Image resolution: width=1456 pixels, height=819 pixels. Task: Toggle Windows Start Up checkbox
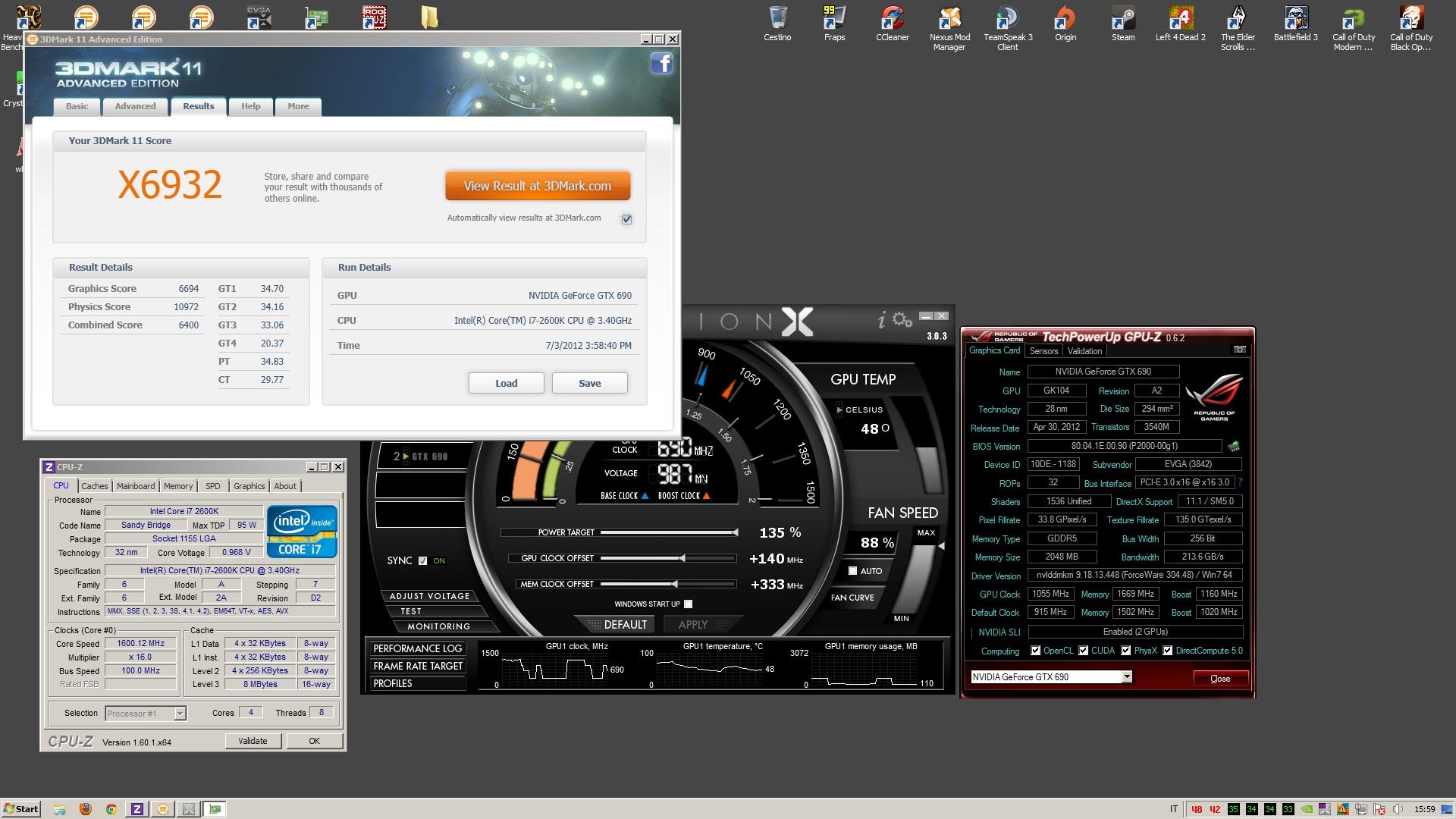pyautogui.click(x=688, y=604)
